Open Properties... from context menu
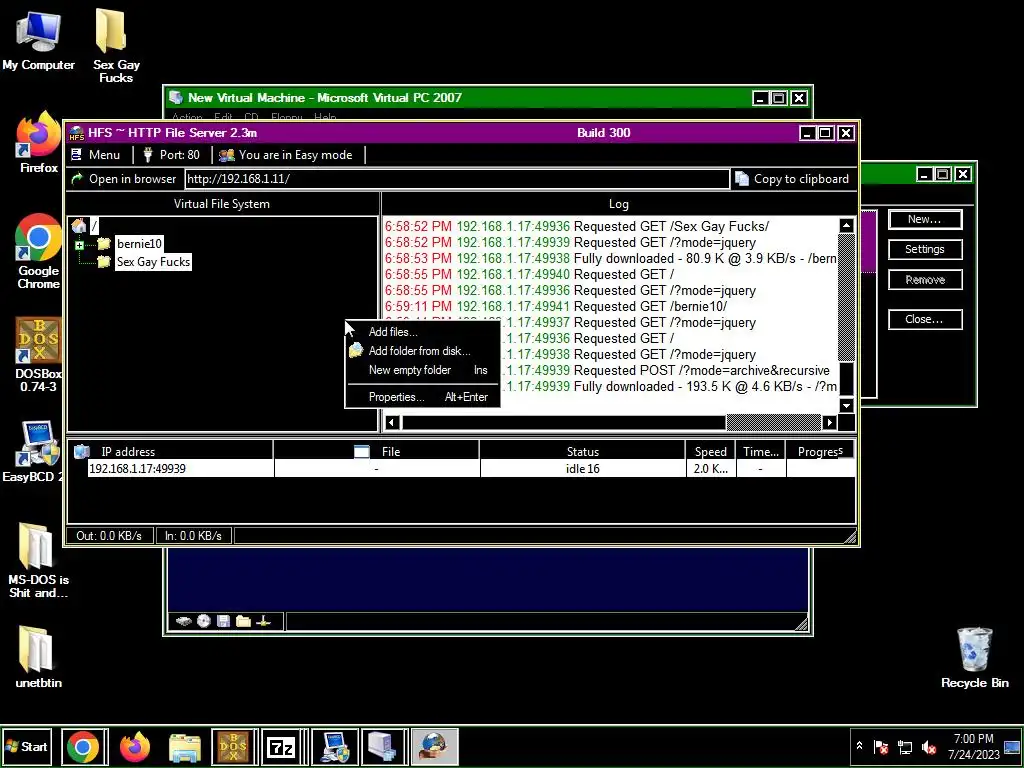1024x768 pixels. 421,397
